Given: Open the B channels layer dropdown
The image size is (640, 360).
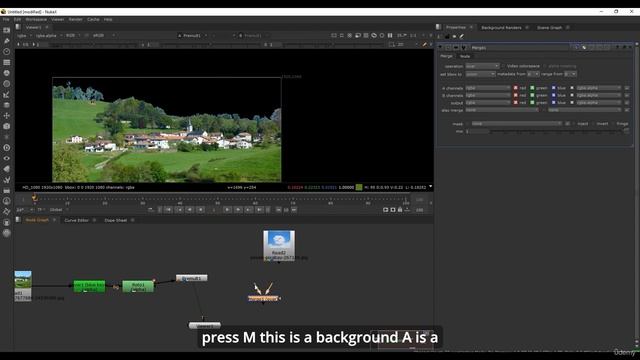Looking at the screenshot, I should (x=488, y=95).
